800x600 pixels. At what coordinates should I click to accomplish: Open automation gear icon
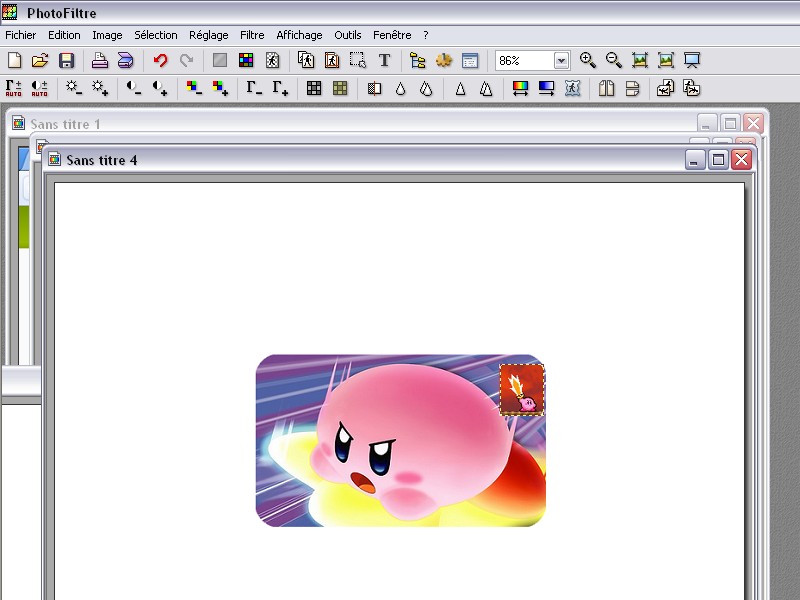click(x=444, y=60)
